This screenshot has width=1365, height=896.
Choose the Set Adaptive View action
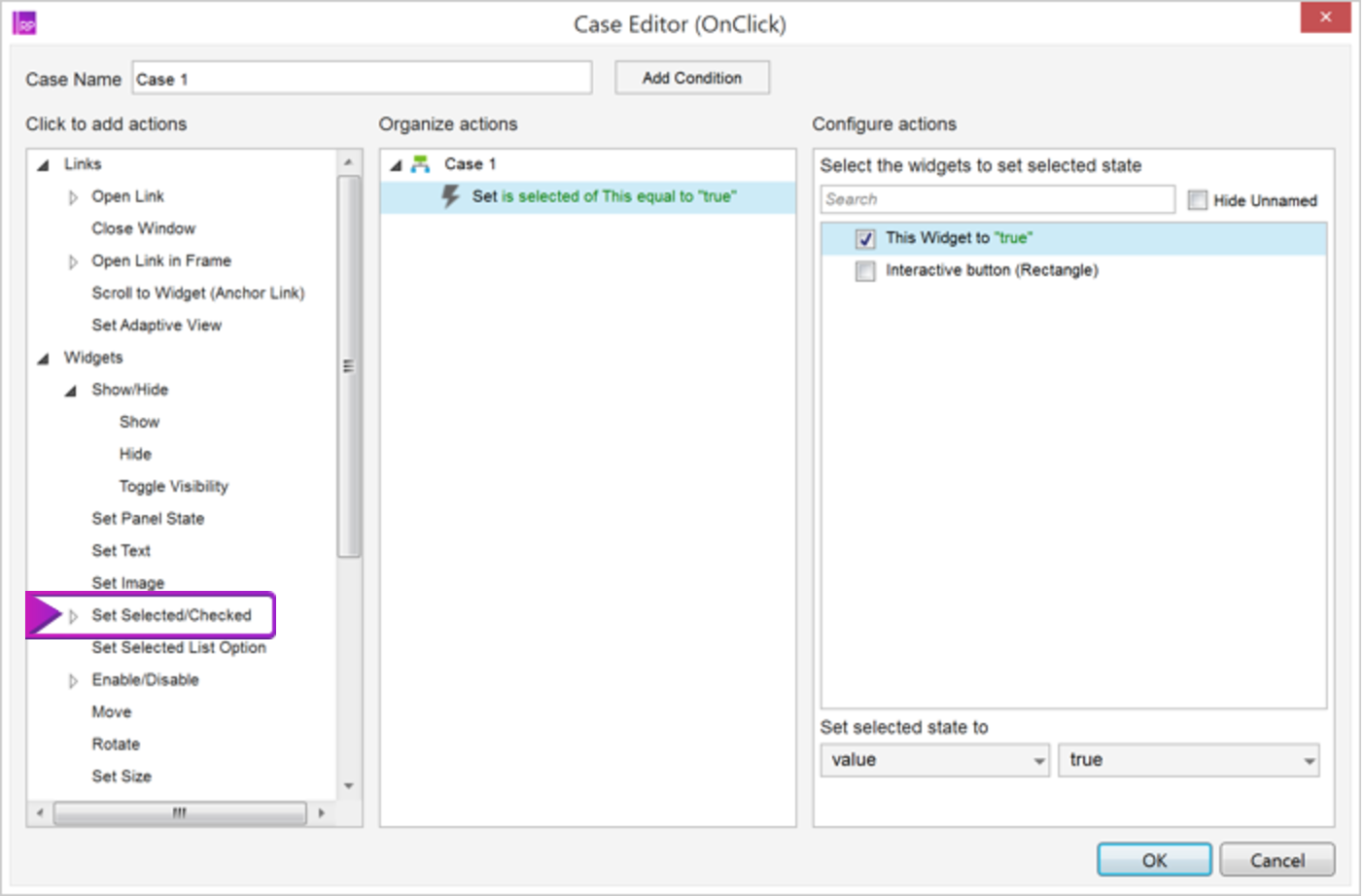point(157,325)
